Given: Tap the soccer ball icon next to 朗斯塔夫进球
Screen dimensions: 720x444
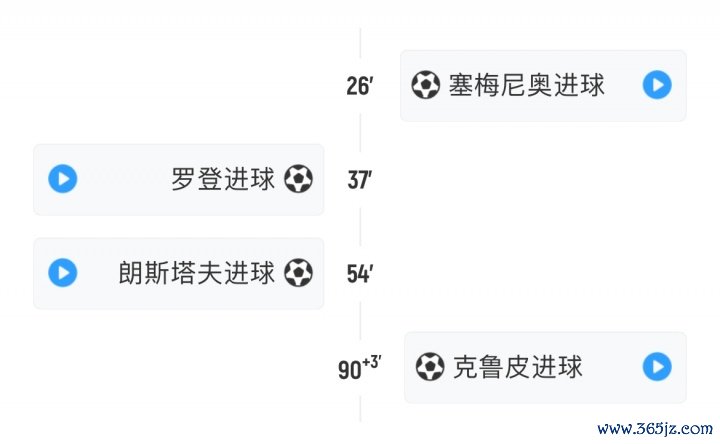Looking at the screenshot, I should click(298, 272).
